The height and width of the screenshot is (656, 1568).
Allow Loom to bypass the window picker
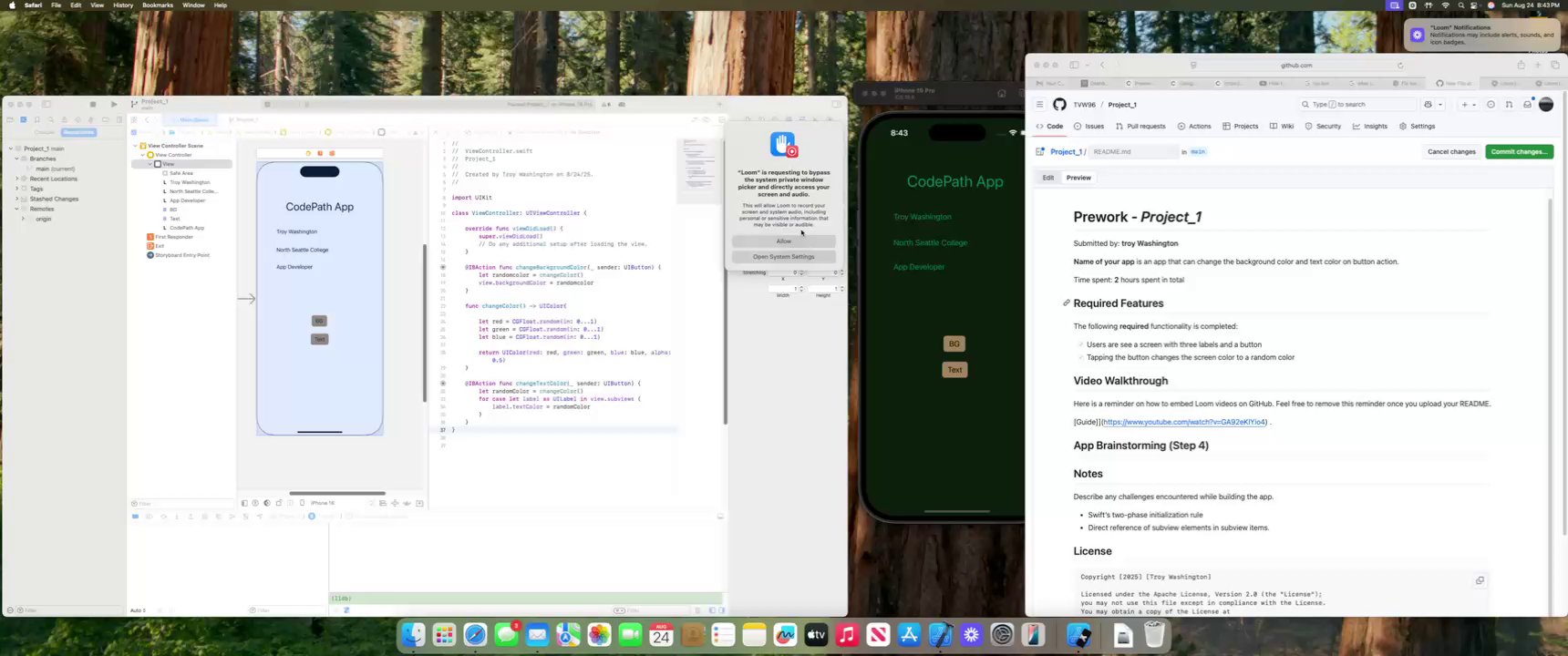pyautogui.click(x=784, y=241)
